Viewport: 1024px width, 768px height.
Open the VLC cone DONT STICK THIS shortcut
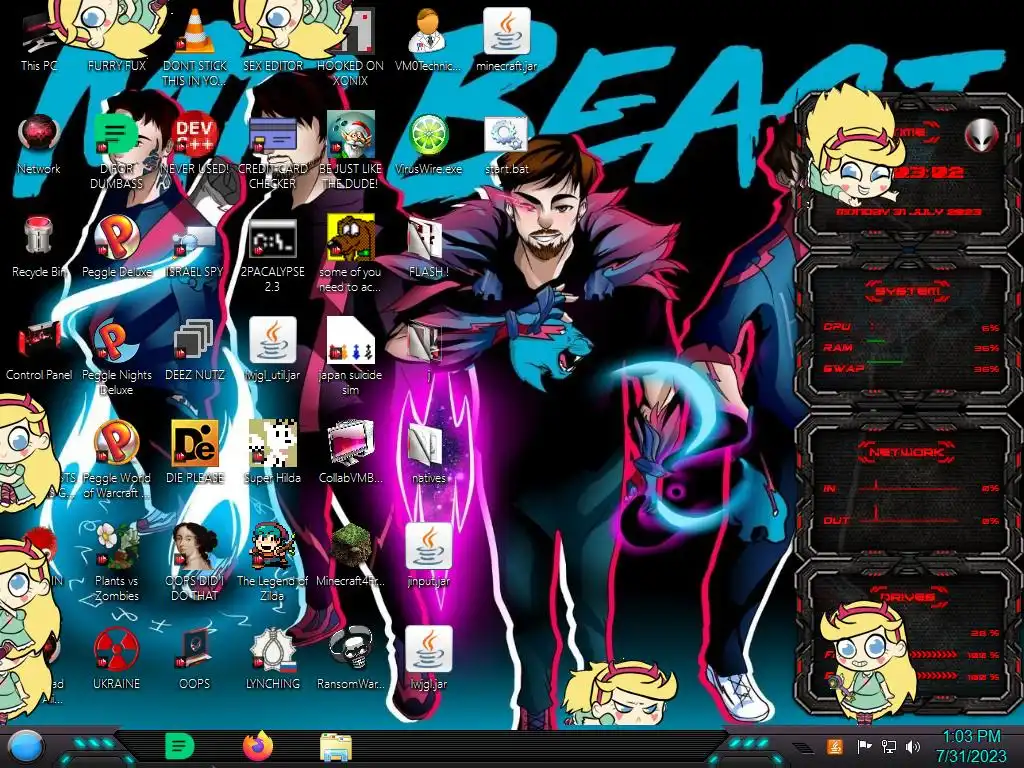(x=195, y=33)
